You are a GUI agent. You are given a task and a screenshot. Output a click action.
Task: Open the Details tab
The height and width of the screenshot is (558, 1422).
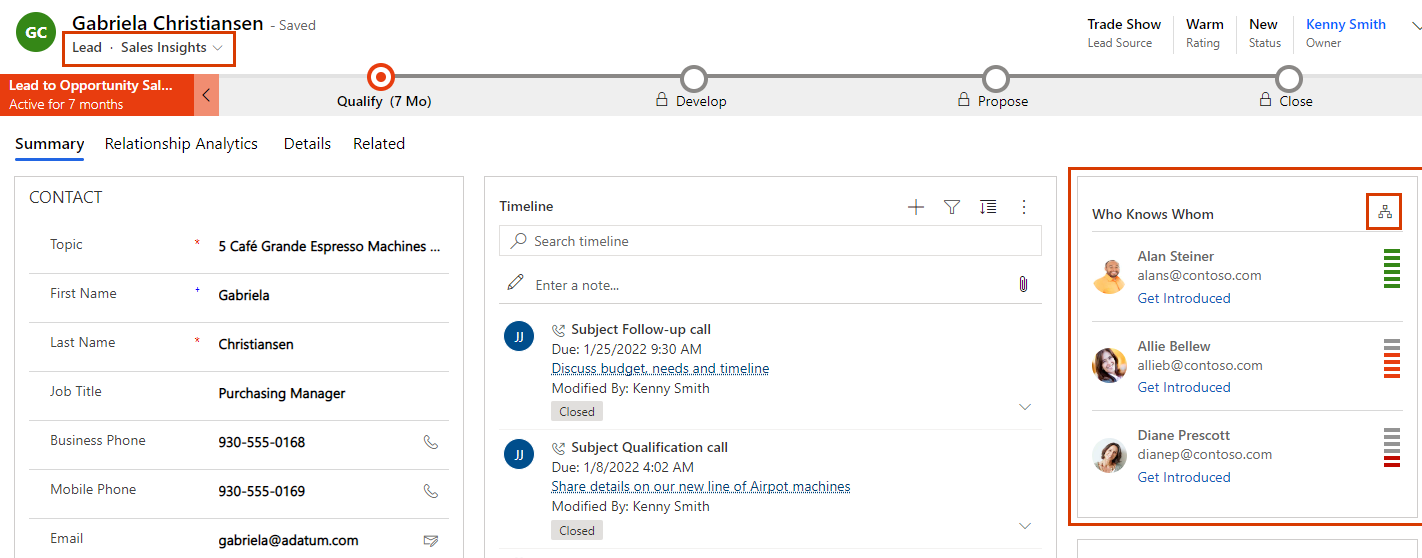[307, 144]
